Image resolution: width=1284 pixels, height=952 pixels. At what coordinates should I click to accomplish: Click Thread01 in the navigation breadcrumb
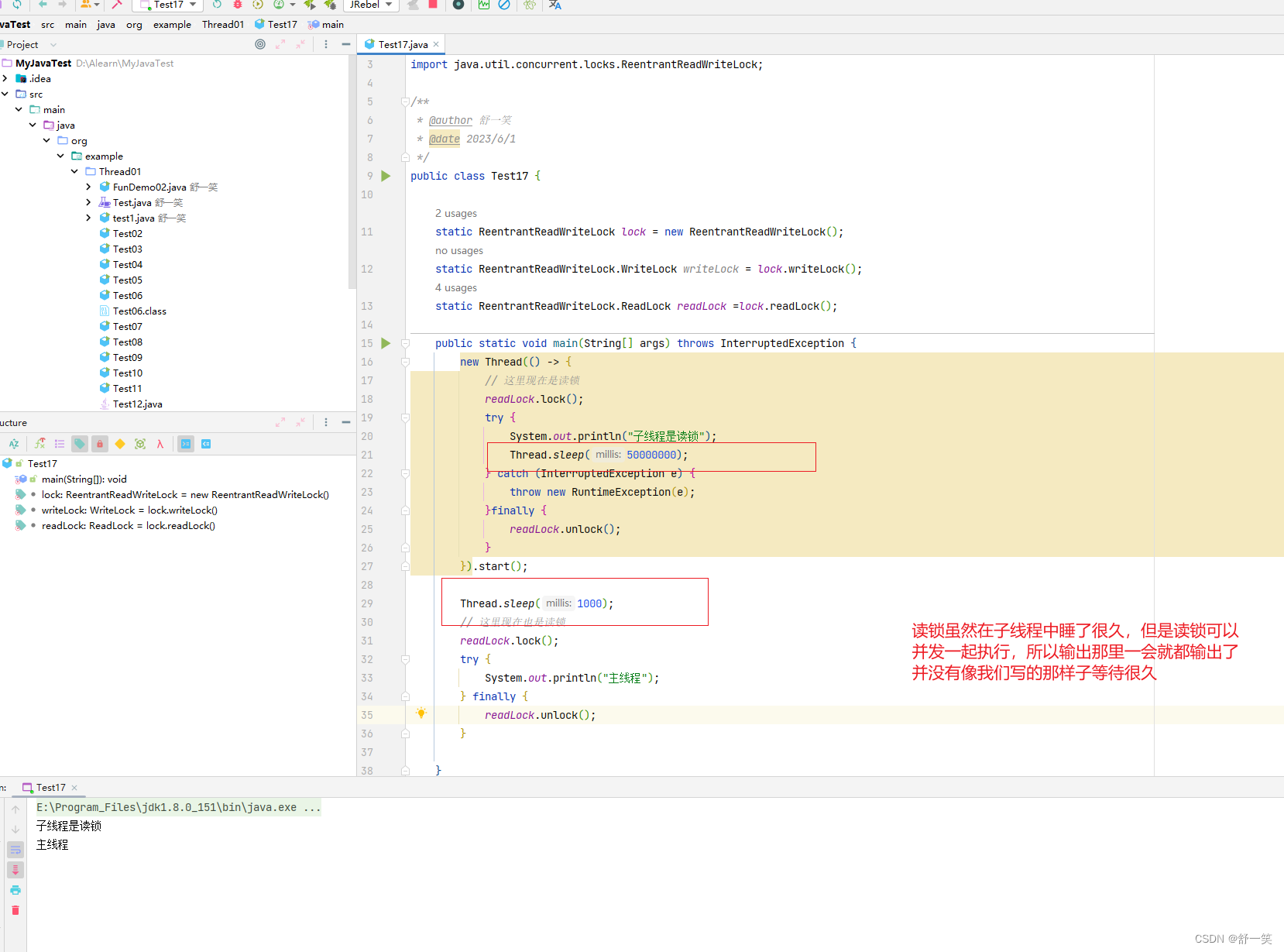click(x=223, y=25)
